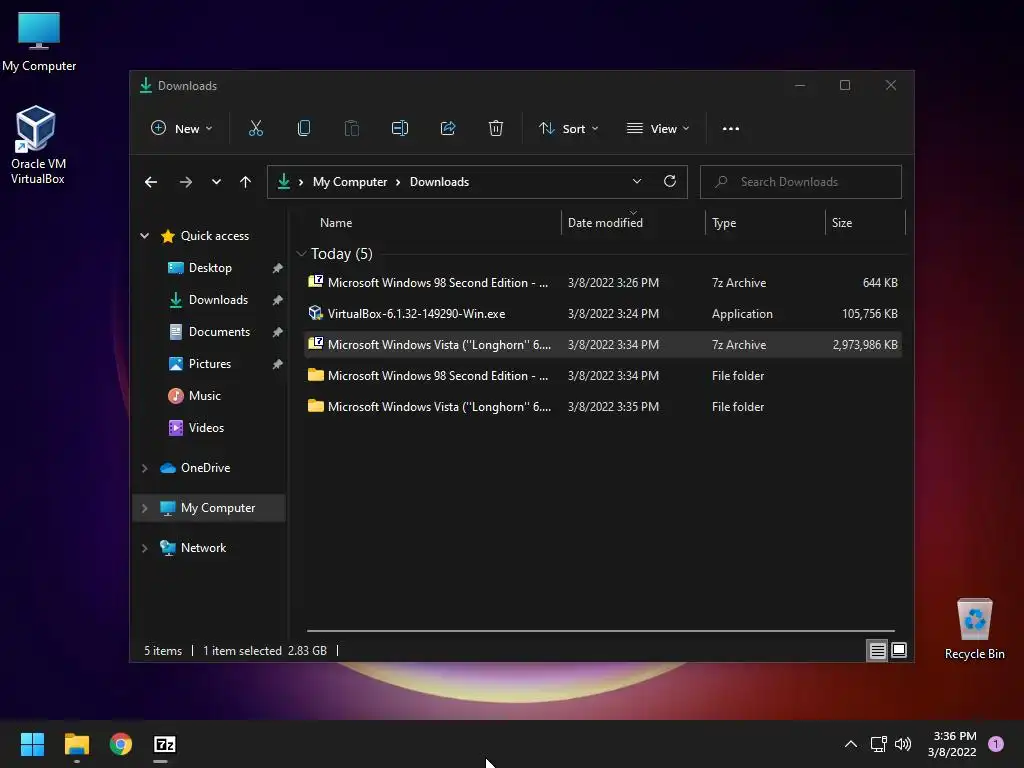Go up one folder level arrow
Screen dimensions: 1024x768
246,182
